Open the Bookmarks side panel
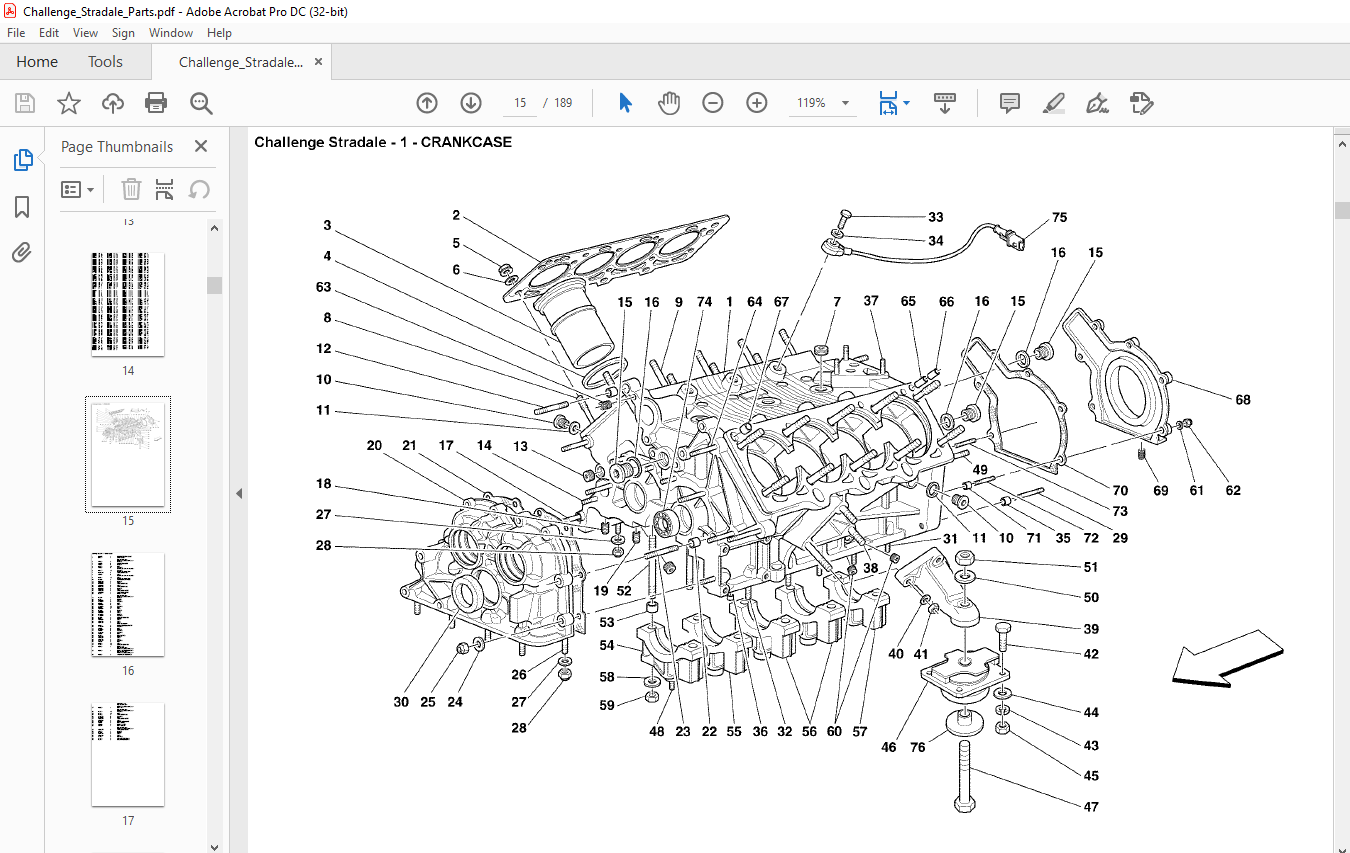 (22, 207)
